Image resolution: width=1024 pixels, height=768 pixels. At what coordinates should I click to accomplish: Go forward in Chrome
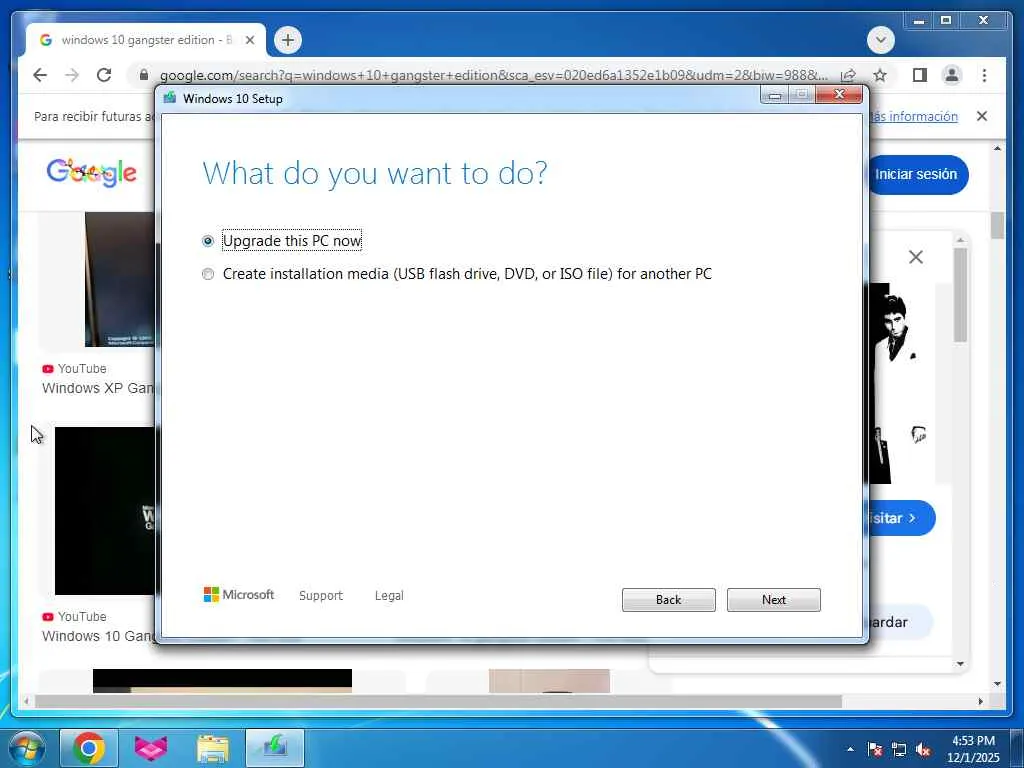(x=72, y=75)
